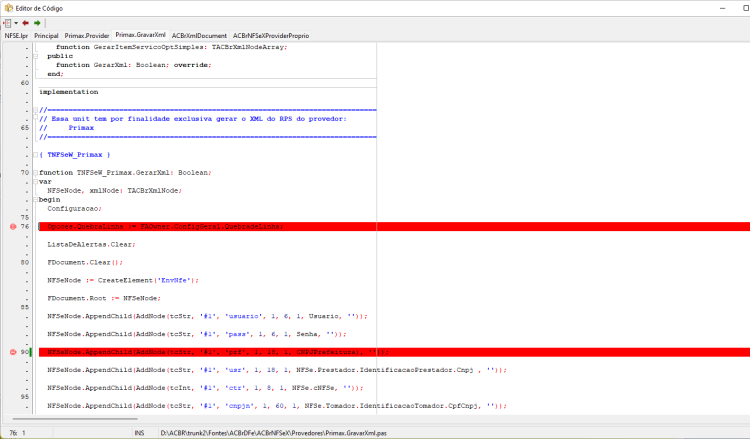
Task: Collapse the var block fold marker
Action: pos(35,182)
